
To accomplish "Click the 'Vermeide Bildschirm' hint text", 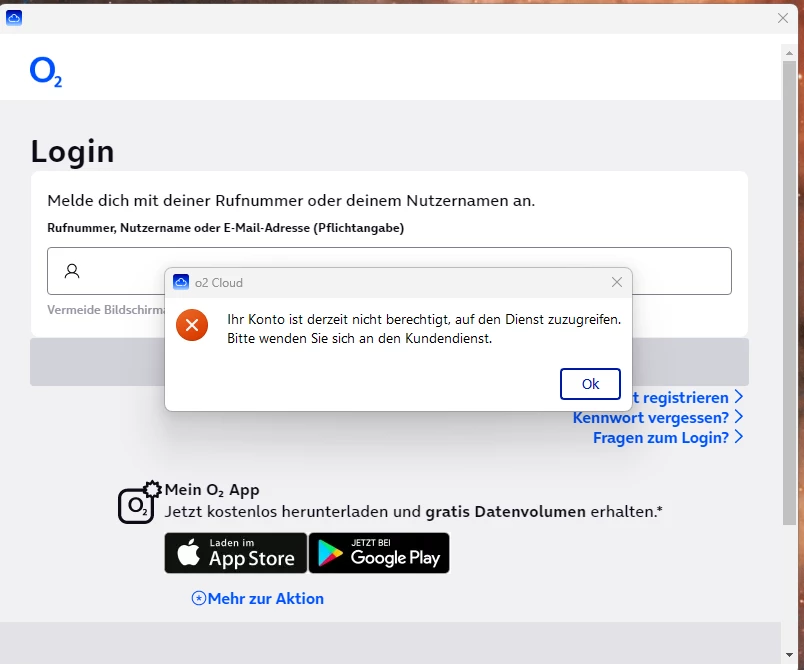I will (x=106, y=310).
